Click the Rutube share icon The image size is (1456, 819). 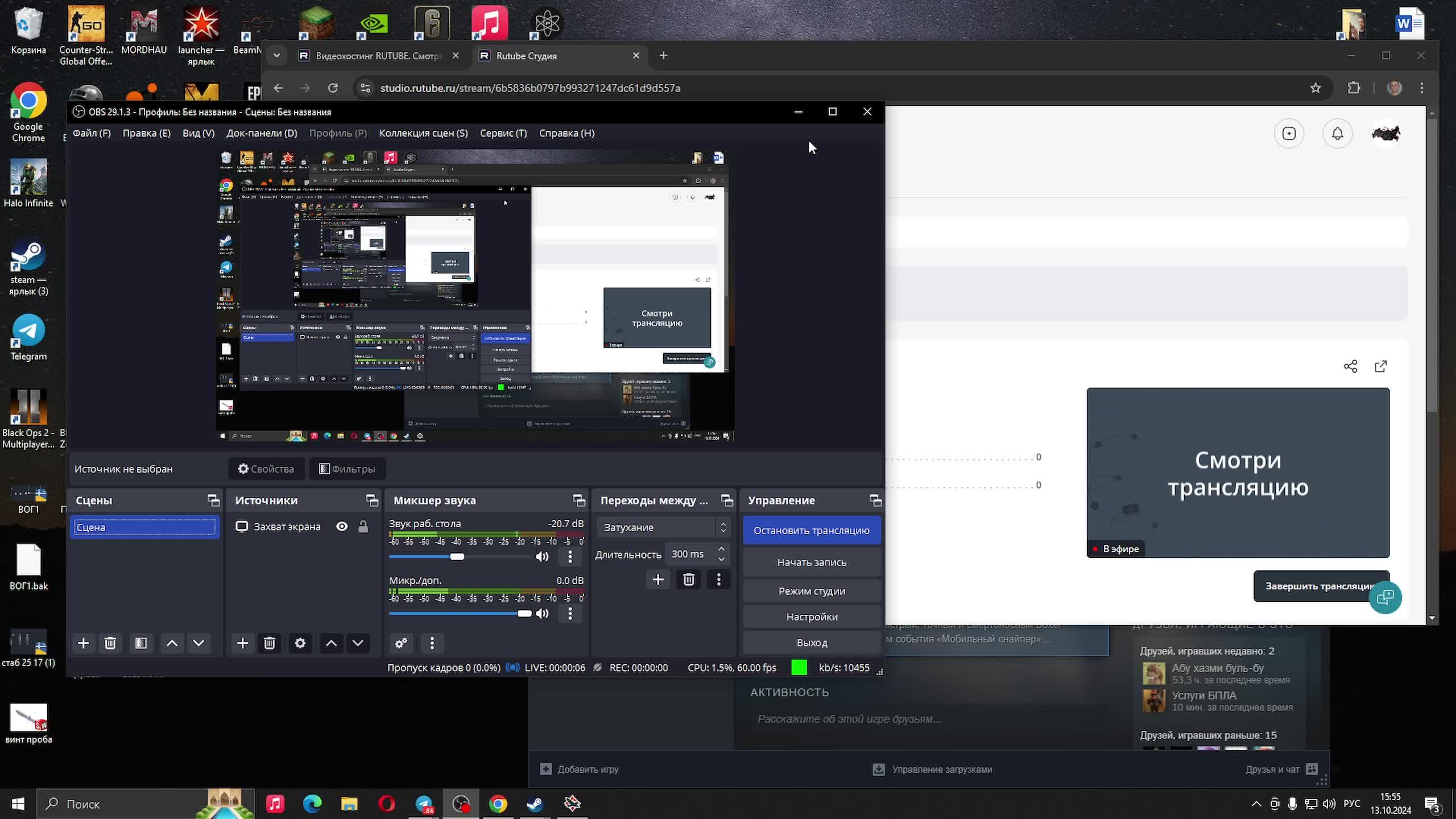1350,366
